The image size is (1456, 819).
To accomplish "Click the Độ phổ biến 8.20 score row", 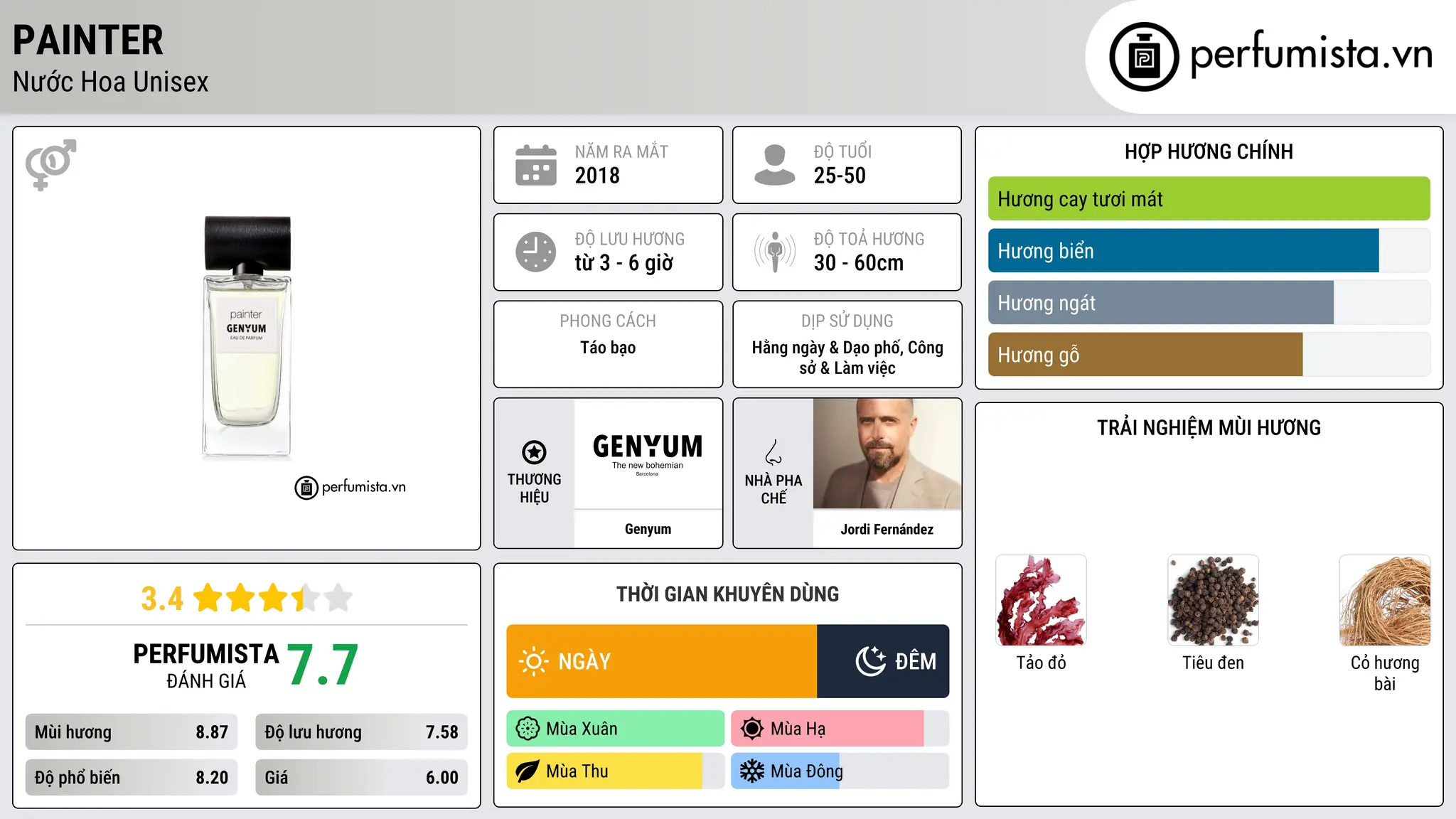I will tap(132, 778).
